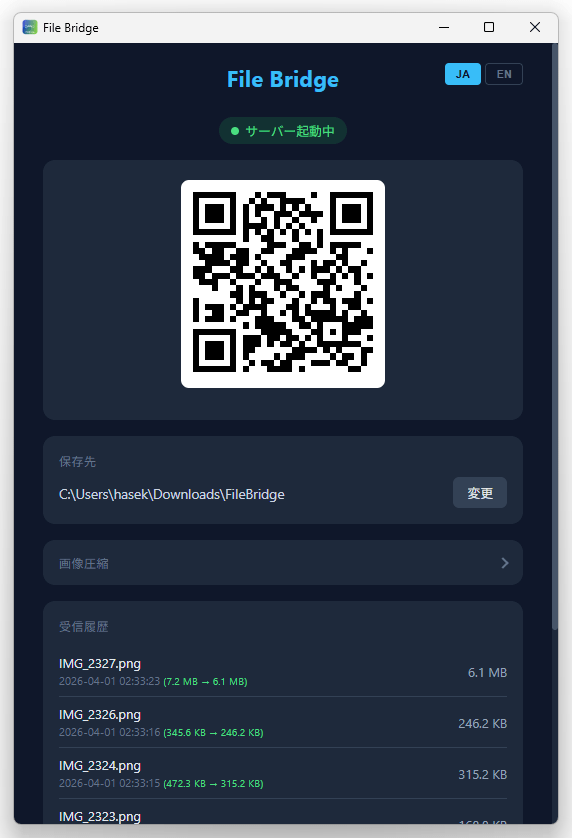
Task: Select IMG_2327.png in received history
Action: pyautogui.click(x=283, y=672)
